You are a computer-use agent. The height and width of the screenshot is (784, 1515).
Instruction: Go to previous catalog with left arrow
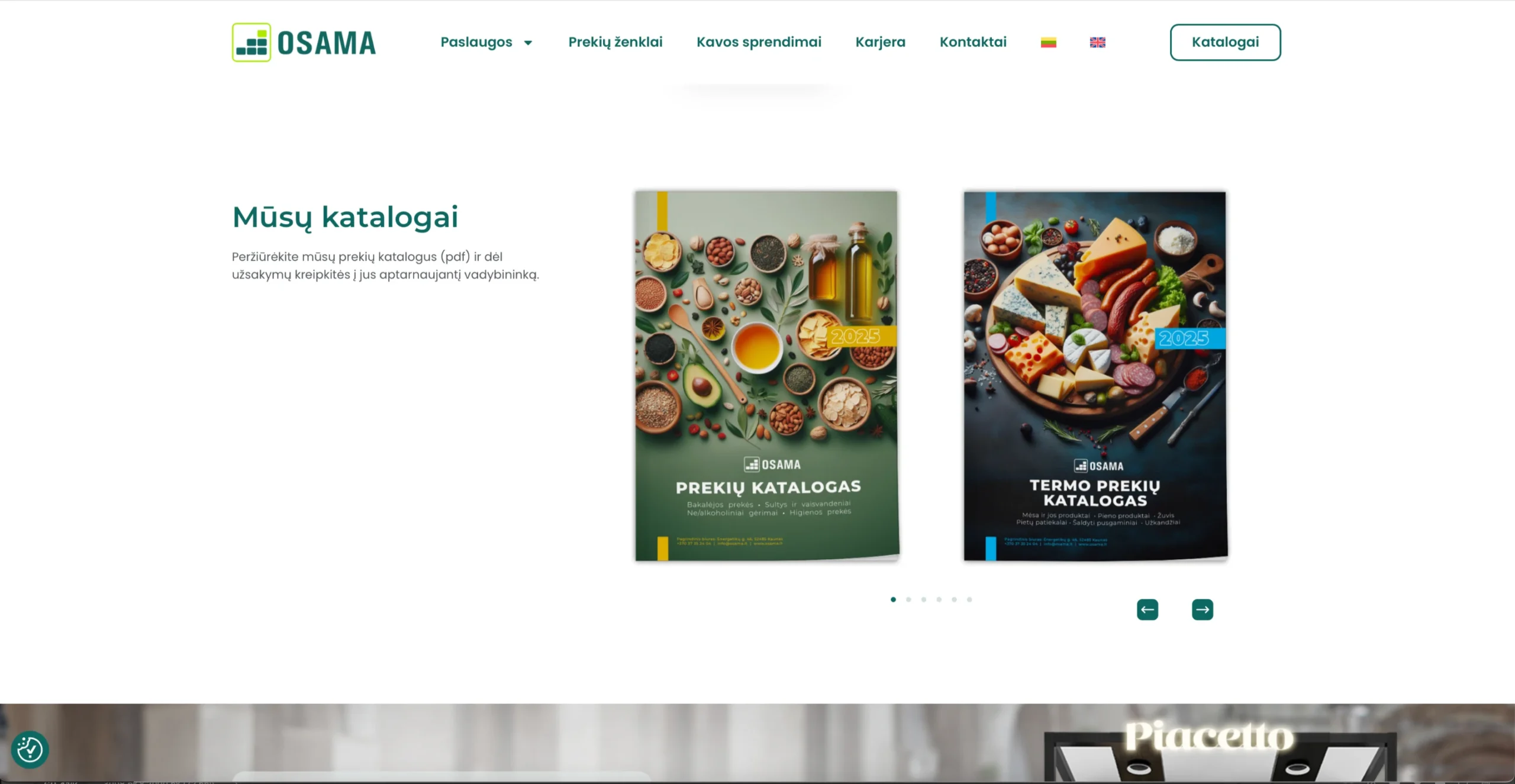[x=1147, y=609]
